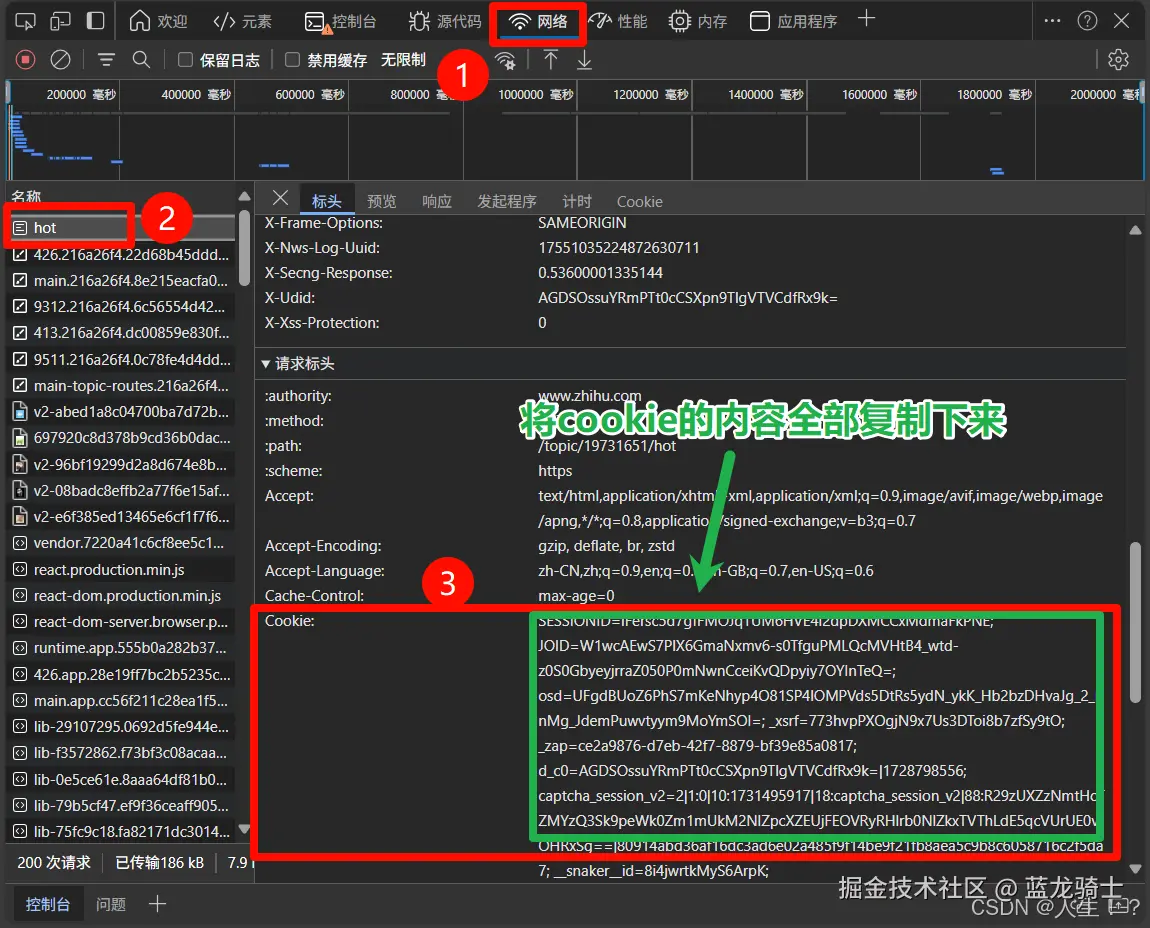
Task: Open the DevTools more options ellipsis
Action: tap(1052, 21)
